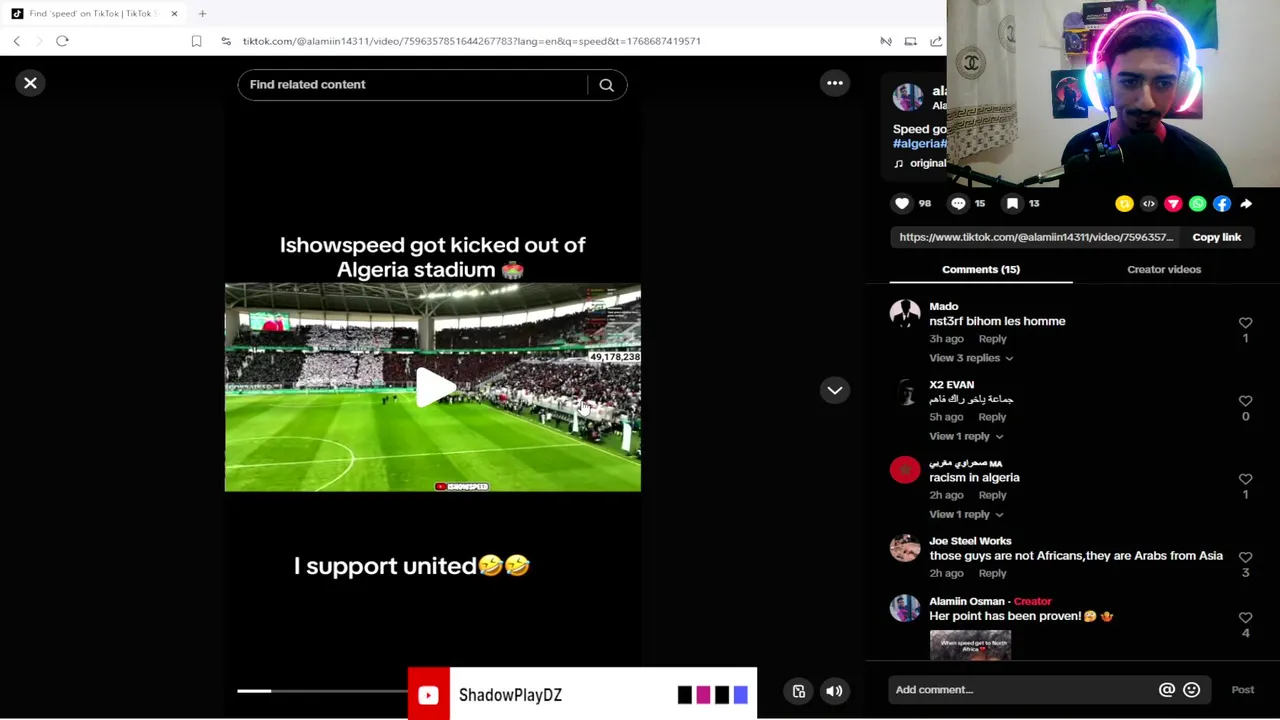Click the embed code icon
The width and height of the screenshot is (1280, 720).
click(x=1149, y=204)
